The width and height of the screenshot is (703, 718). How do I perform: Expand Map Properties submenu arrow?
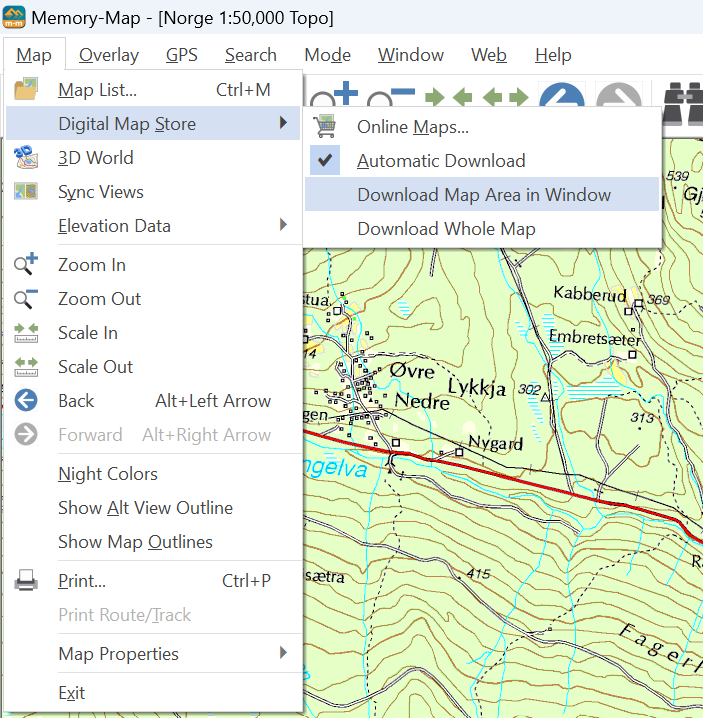(283, 653)
